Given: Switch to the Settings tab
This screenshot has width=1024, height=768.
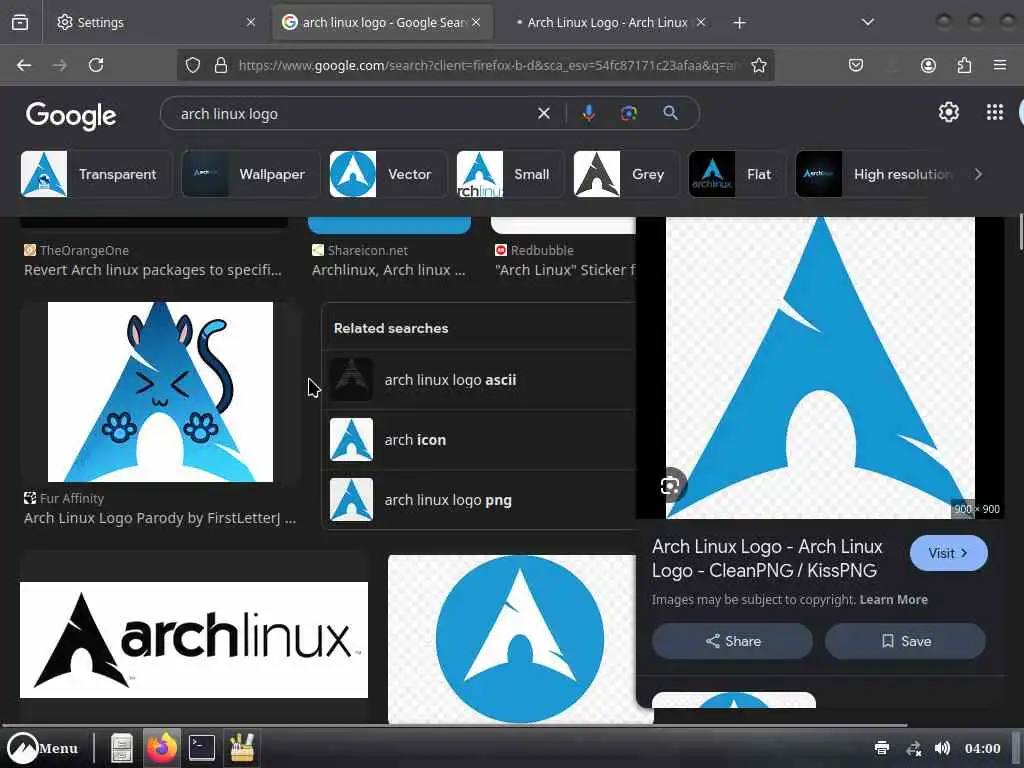Looking at the screenshot, I should click(x=156, y=22).
